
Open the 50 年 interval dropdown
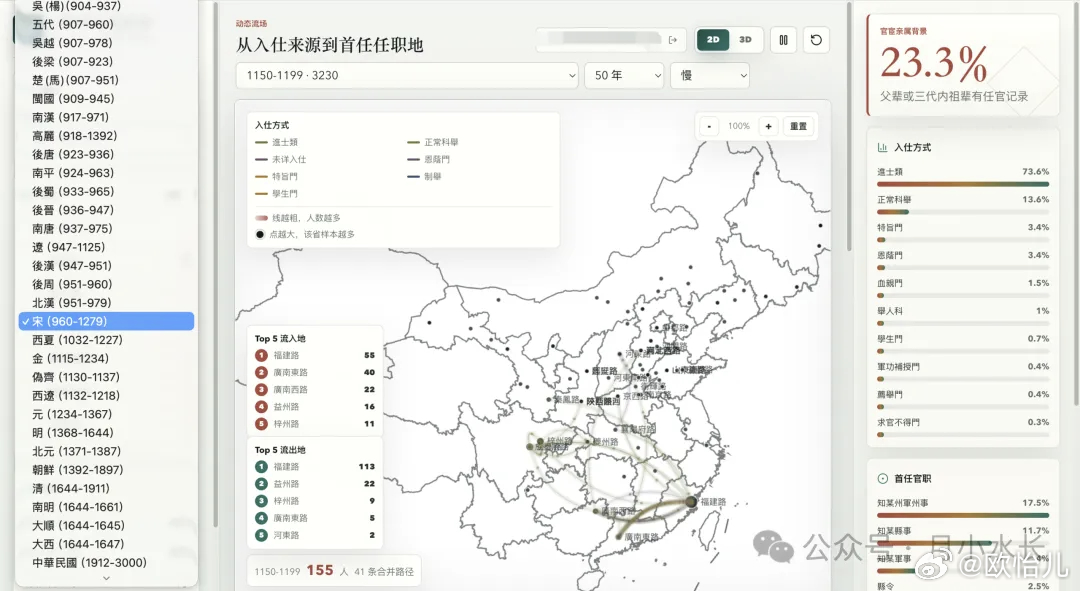point(624,76)
